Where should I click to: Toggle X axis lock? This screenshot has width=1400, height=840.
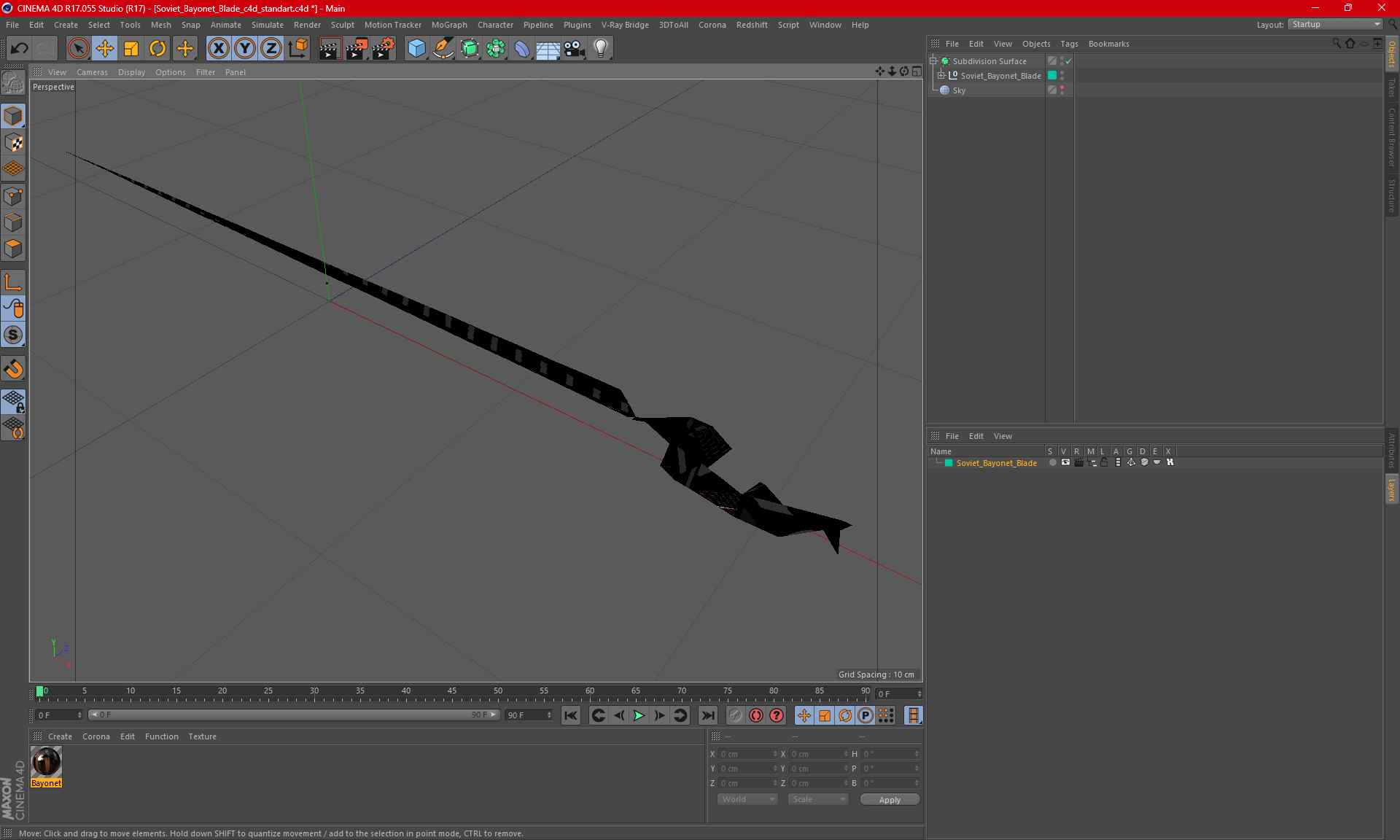coord(218,49)
